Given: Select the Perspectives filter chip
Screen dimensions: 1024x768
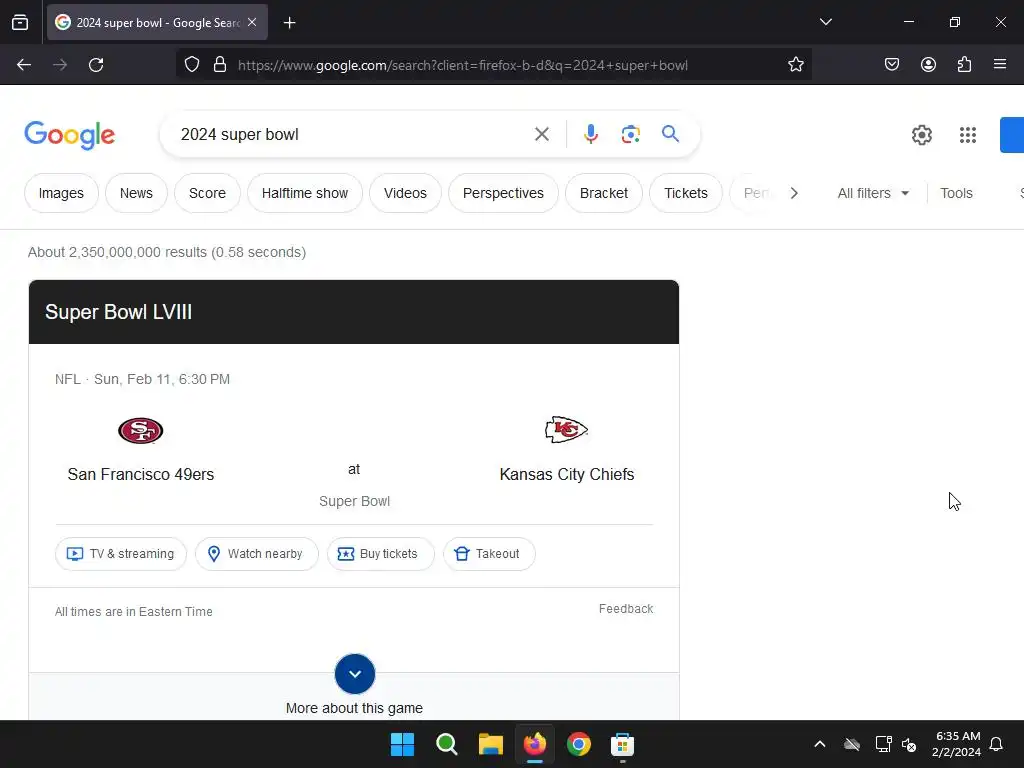Looking at the screenshot, I should pos(504,193).
